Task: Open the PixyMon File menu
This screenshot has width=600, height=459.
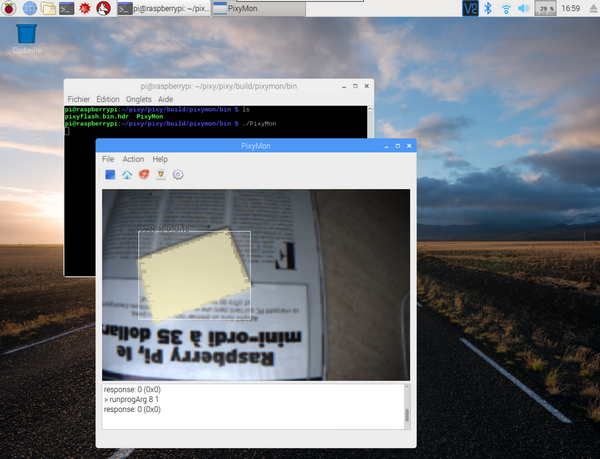Action: pyautogui.click(x=108, y=159)
